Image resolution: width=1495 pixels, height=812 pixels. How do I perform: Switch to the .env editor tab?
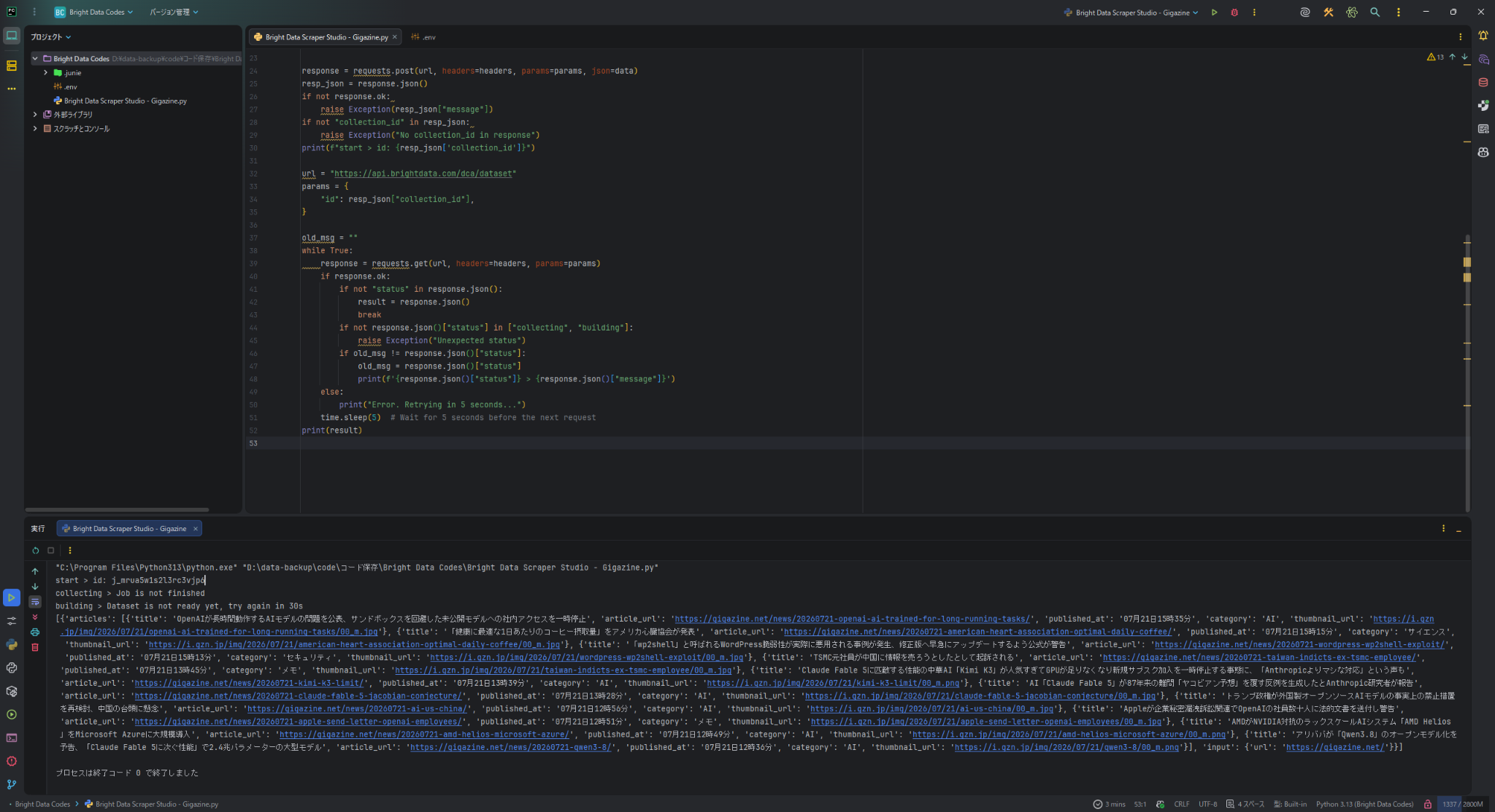(x=423, y=36)
